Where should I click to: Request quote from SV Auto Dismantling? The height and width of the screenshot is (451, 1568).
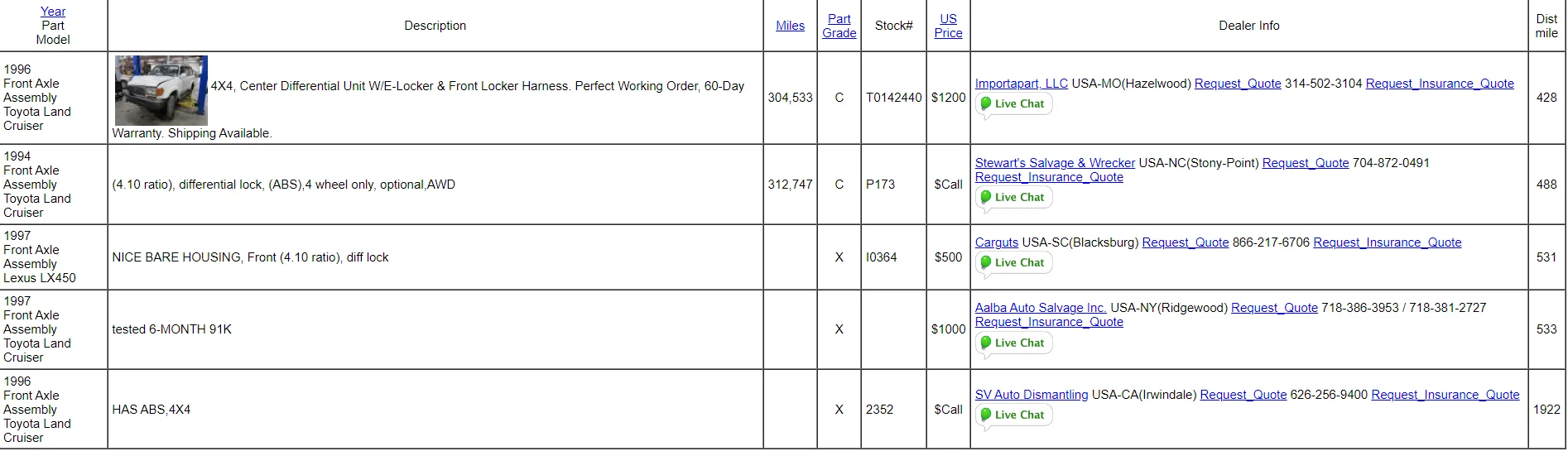pos(1243,395)
